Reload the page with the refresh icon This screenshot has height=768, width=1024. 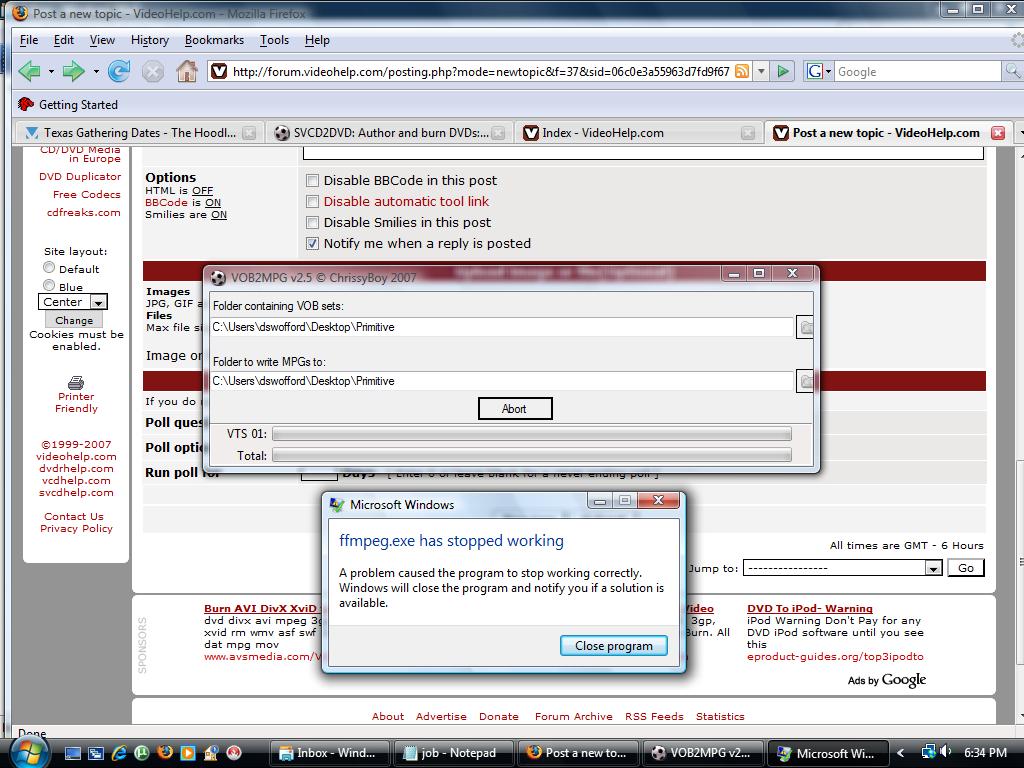coord(119,71)
